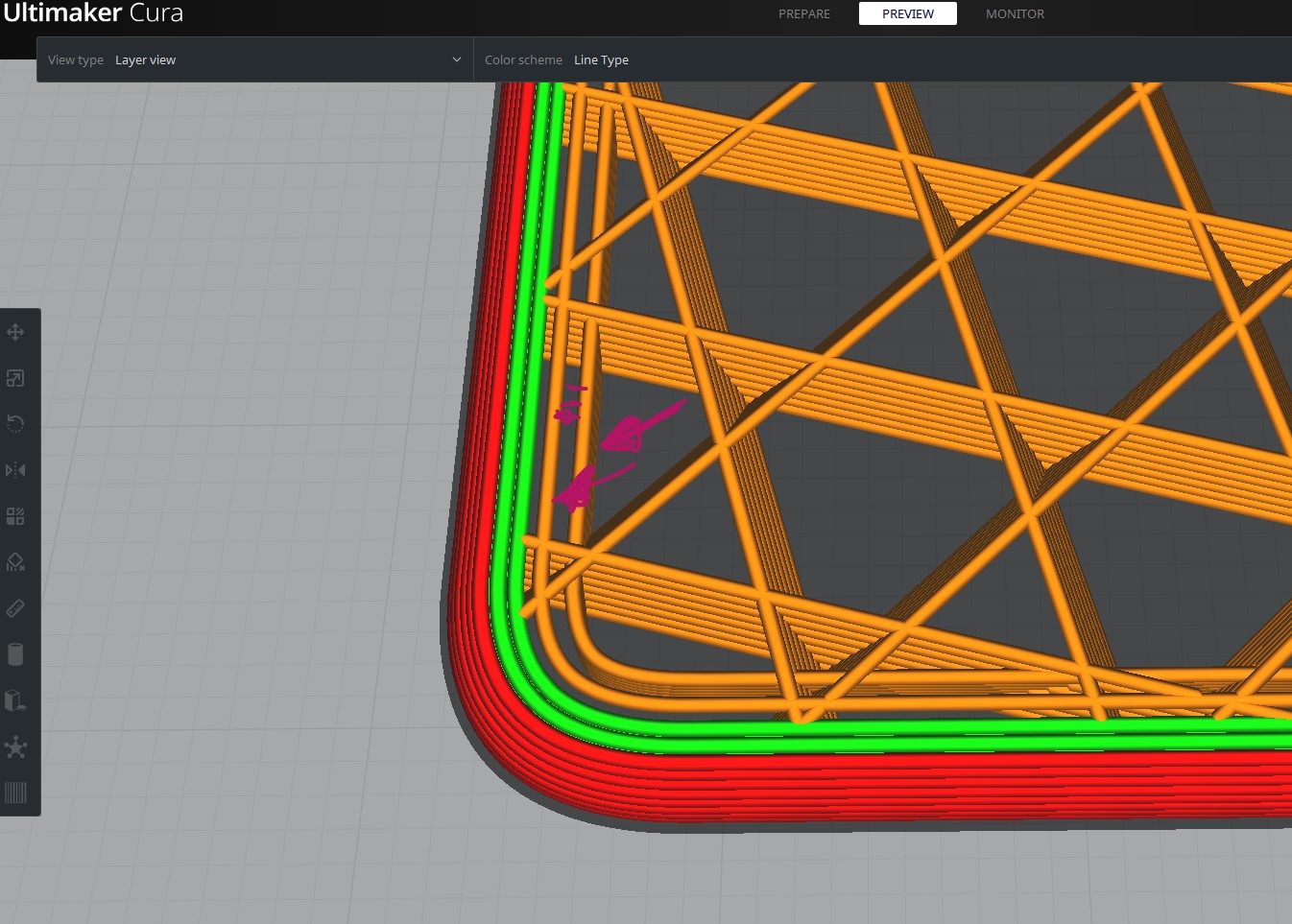Open Per Model Settings tool
The image size is (1292, 924).
(x=15, y=515)
